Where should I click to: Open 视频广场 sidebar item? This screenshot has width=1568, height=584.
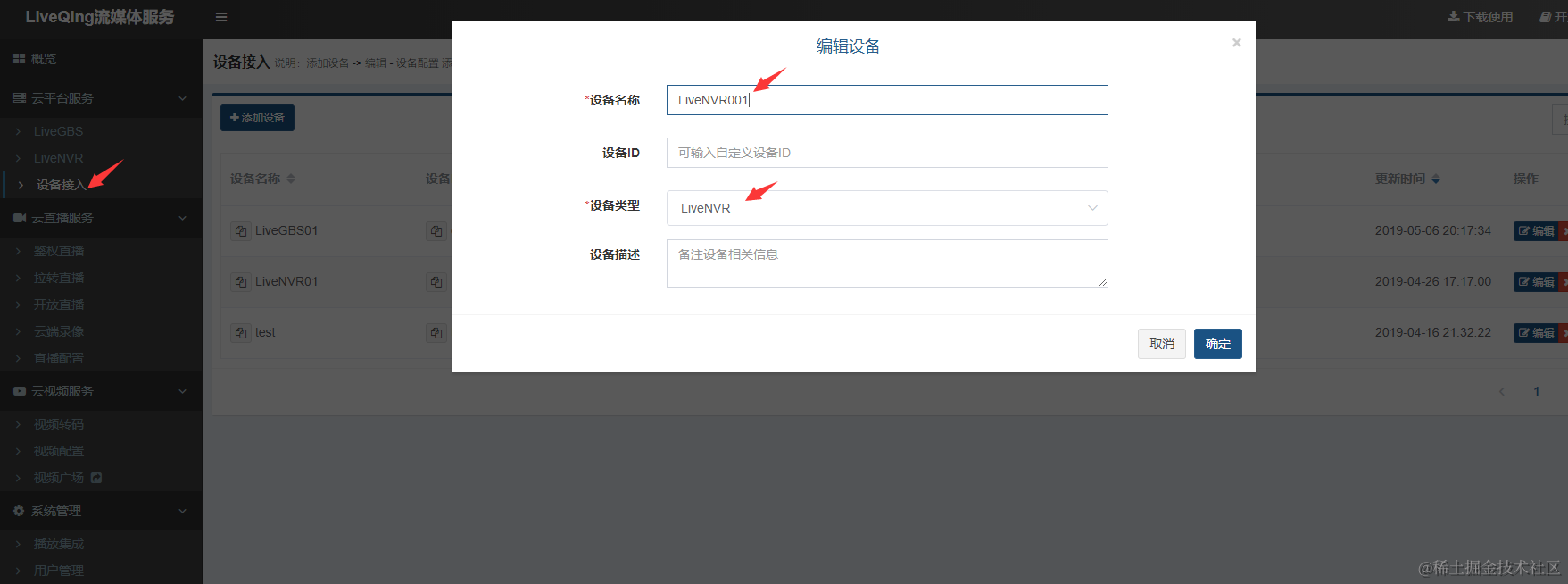pyautogui.click(x=59, y=478)
